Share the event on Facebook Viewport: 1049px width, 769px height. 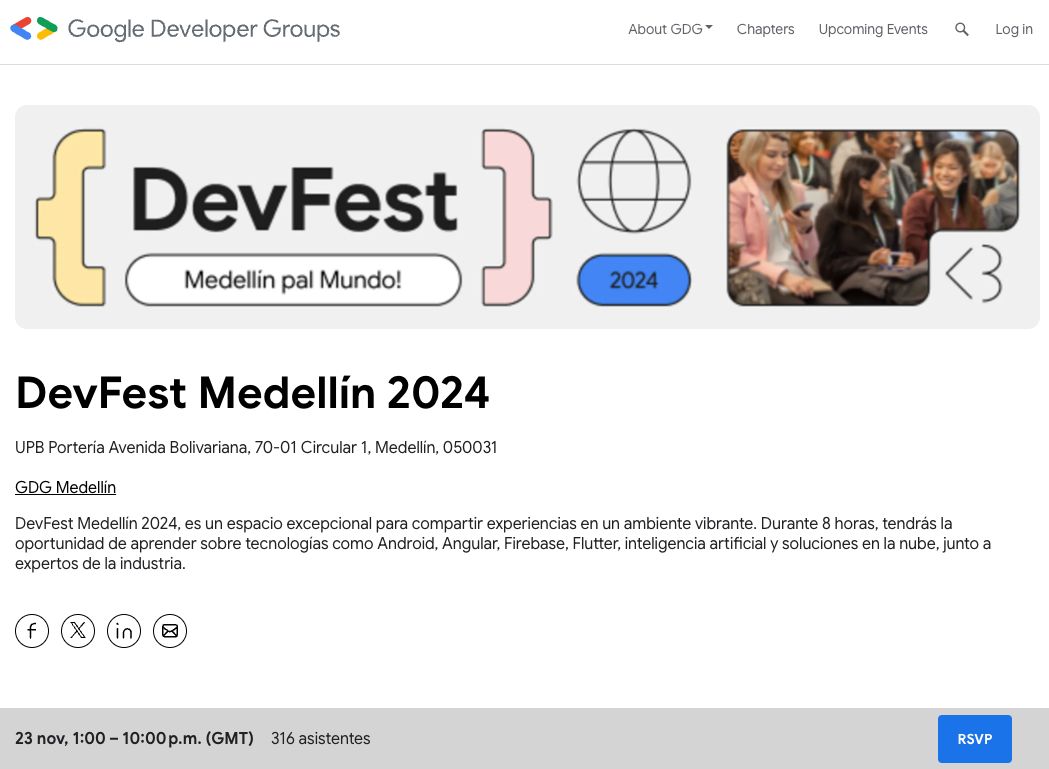tap(32, 631)
